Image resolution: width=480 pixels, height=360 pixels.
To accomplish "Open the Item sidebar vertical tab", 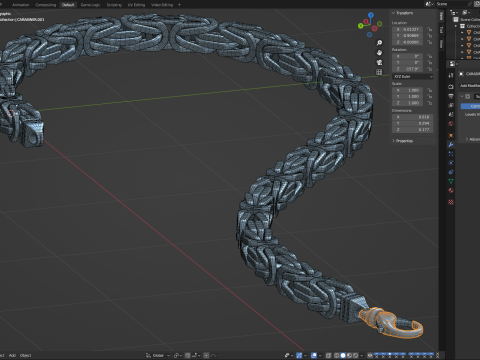I will [441, 16].
